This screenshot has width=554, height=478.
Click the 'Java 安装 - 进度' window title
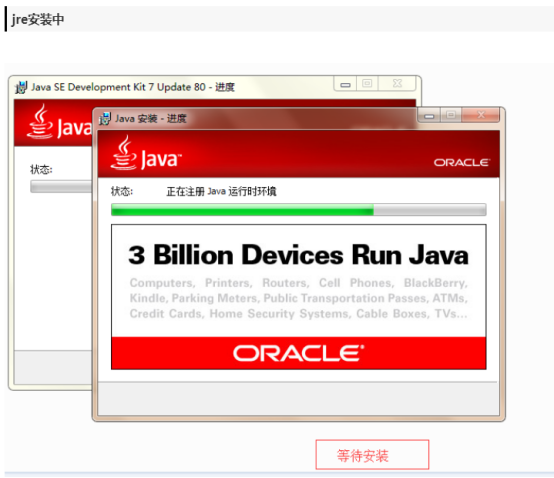pos(151,119)
